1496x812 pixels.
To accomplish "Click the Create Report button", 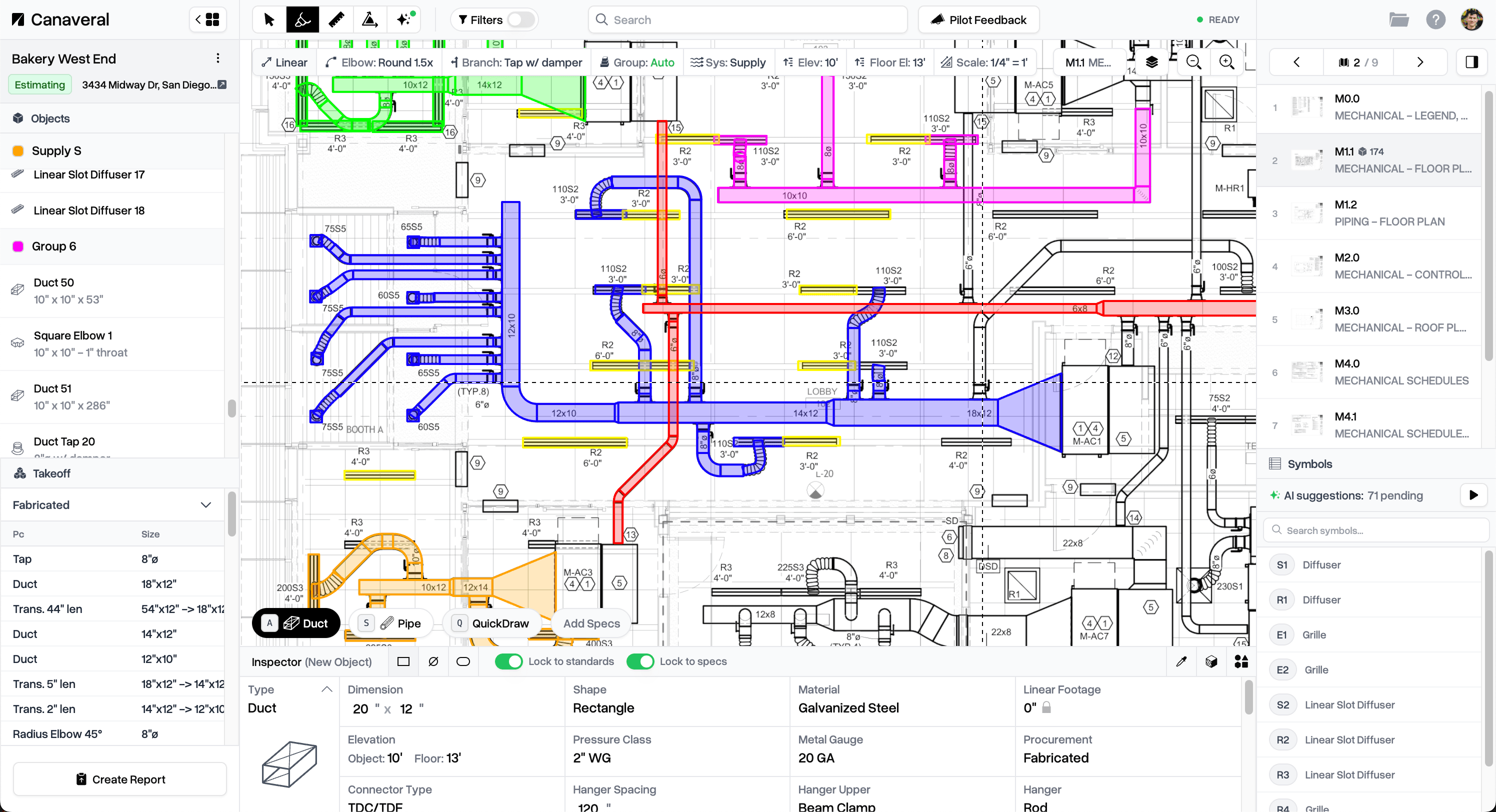I will pyautogui.click(x=119, y=779).
